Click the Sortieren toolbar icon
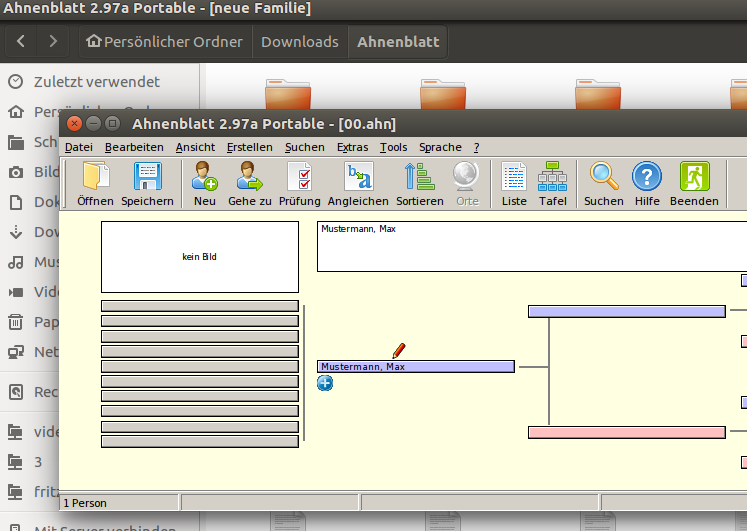747x531 pixels. click(x=420, y=184)
